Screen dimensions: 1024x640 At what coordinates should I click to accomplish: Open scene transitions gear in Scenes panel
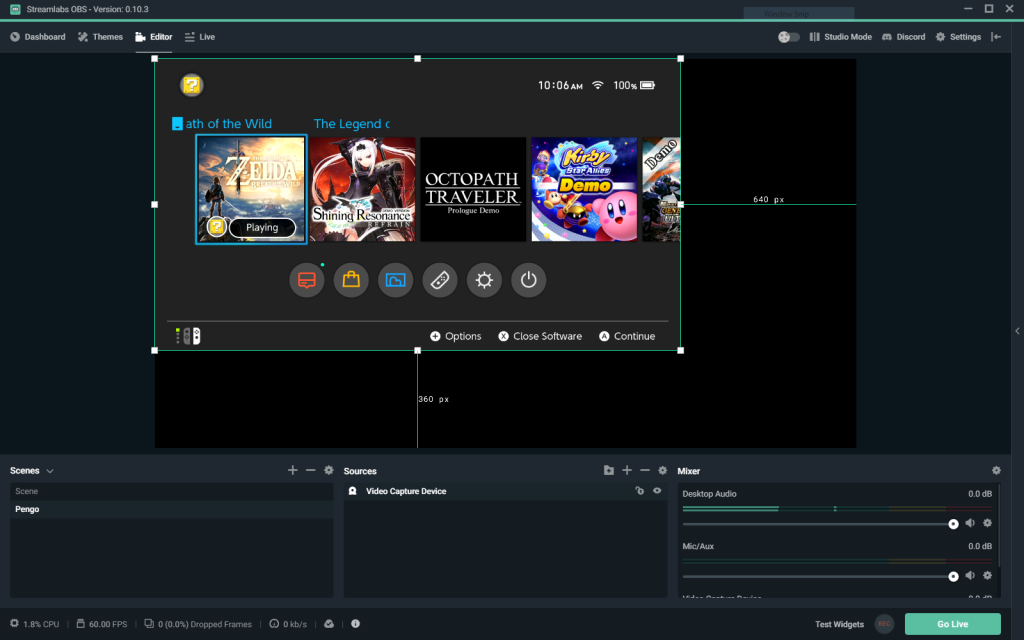(328, 470)
